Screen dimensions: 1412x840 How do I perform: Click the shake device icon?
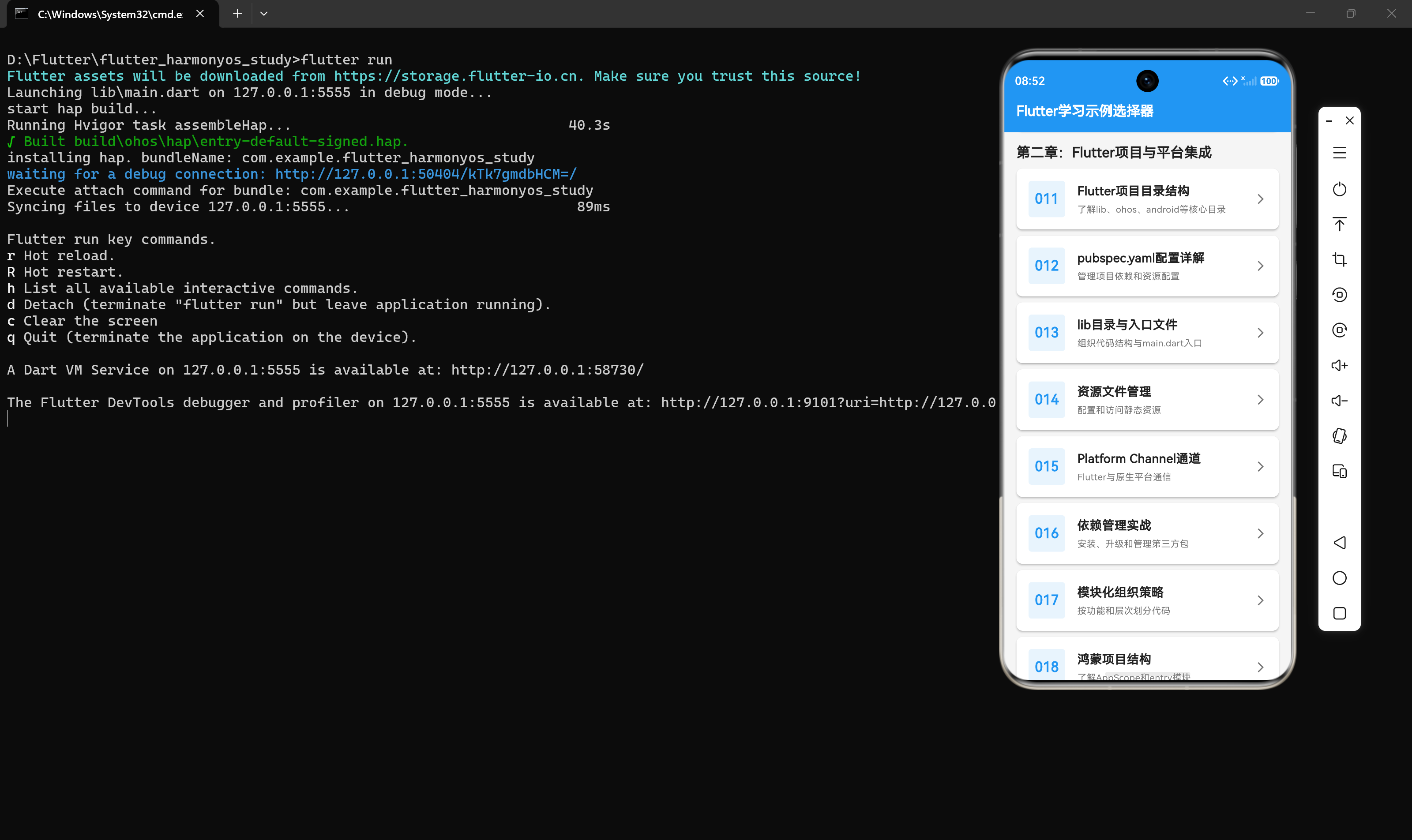[x=1339, y=436]
